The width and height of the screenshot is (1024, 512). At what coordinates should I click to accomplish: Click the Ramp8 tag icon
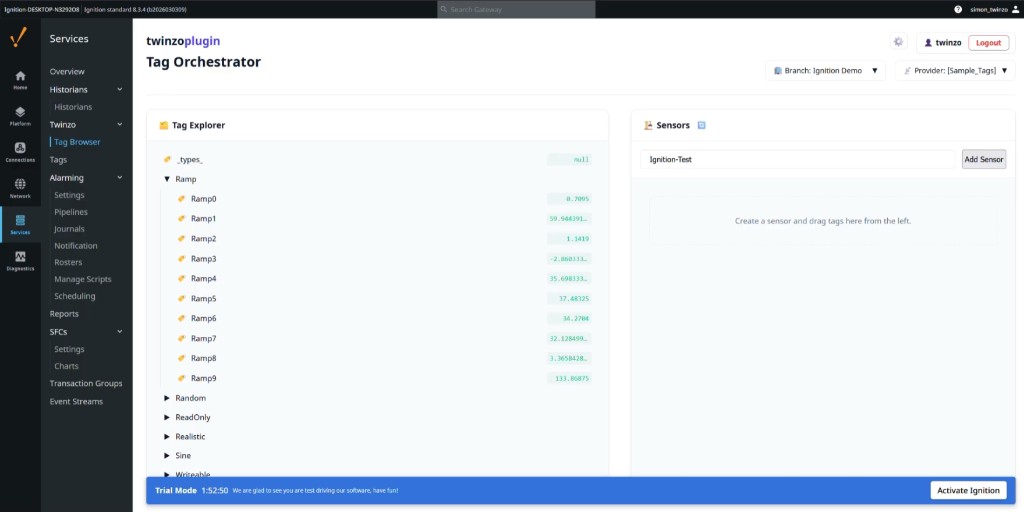coord(182,359)
